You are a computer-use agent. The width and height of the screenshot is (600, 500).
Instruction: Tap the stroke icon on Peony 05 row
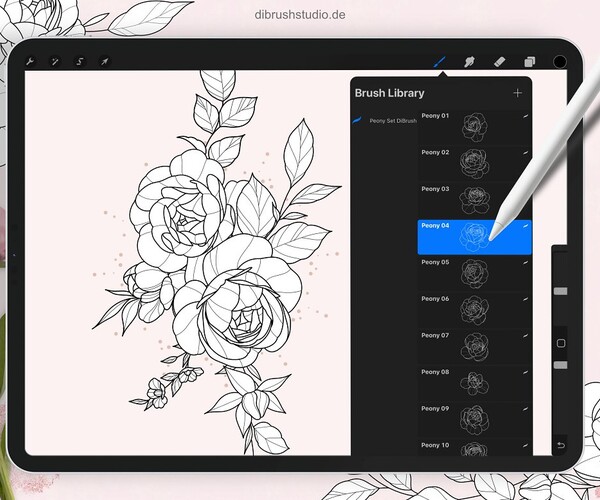point(525,262)
